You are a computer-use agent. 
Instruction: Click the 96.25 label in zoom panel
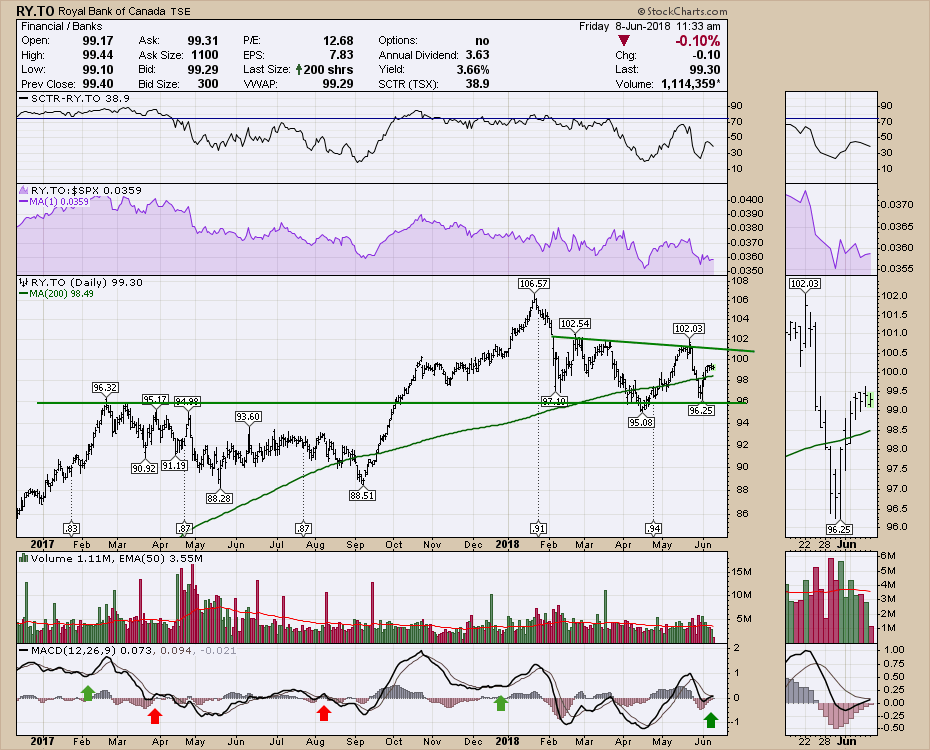tap(838, 529)
